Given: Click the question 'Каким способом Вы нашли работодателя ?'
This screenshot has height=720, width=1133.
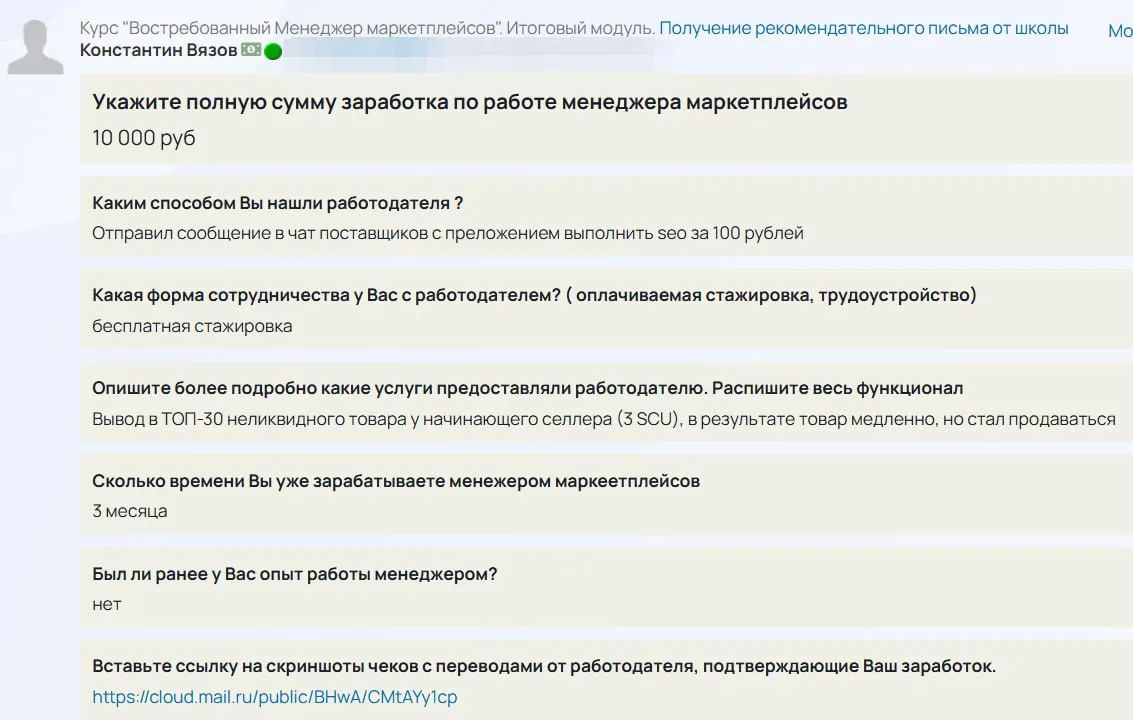Looking at the screenshot, I should [x=277, y=203].
